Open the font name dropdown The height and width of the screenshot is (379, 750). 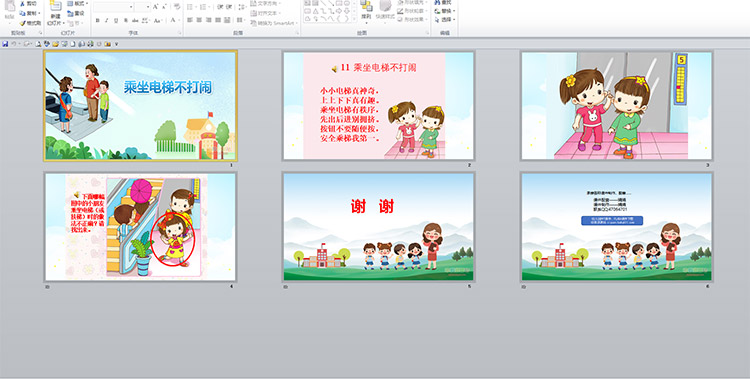tap(132, 7)
